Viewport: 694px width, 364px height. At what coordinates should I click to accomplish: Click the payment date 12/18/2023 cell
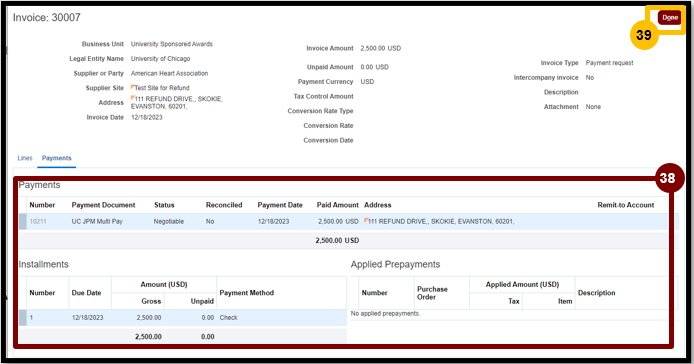coord(274,221)
